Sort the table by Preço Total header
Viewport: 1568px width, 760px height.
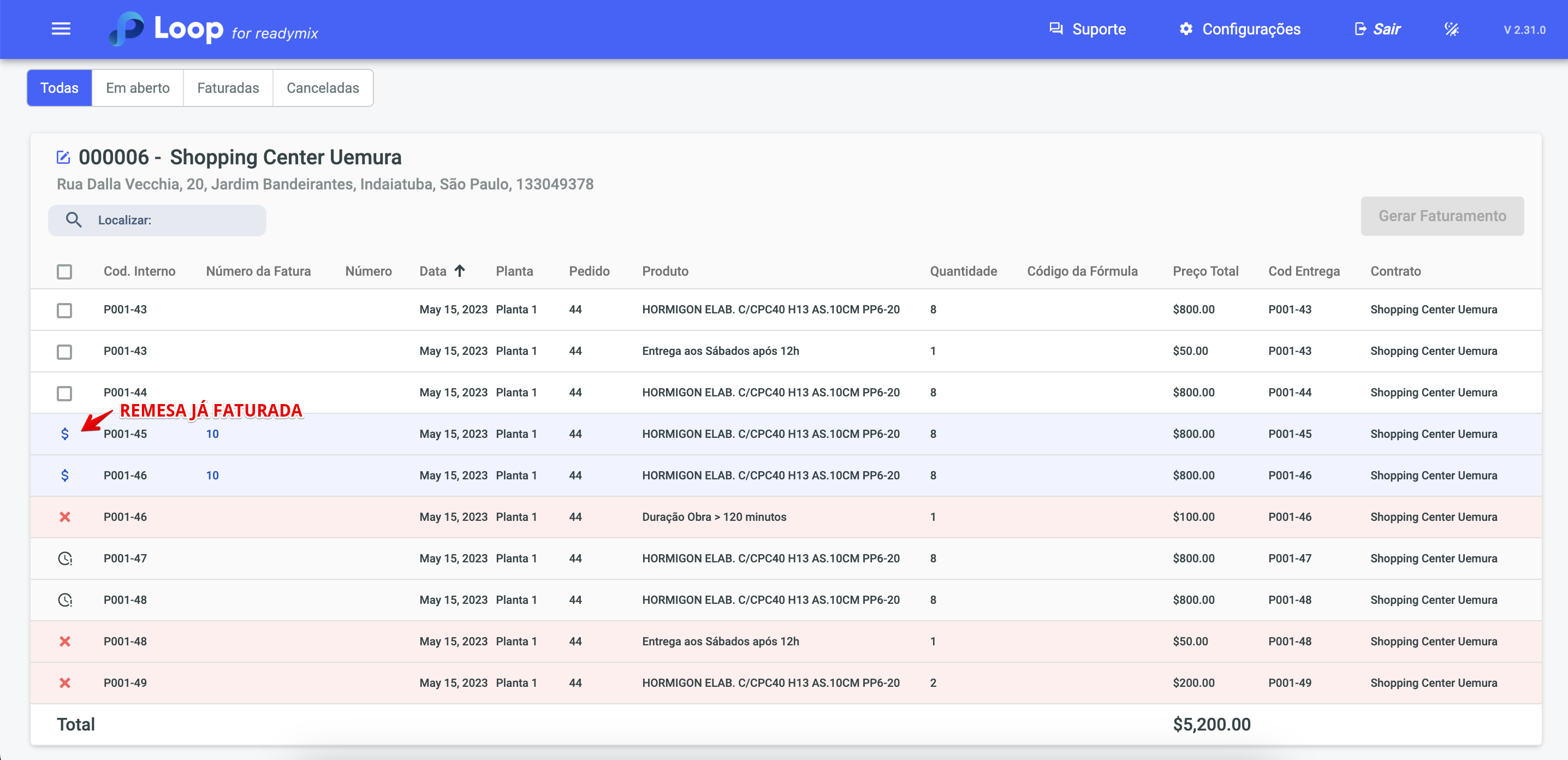pos(1204,271)
